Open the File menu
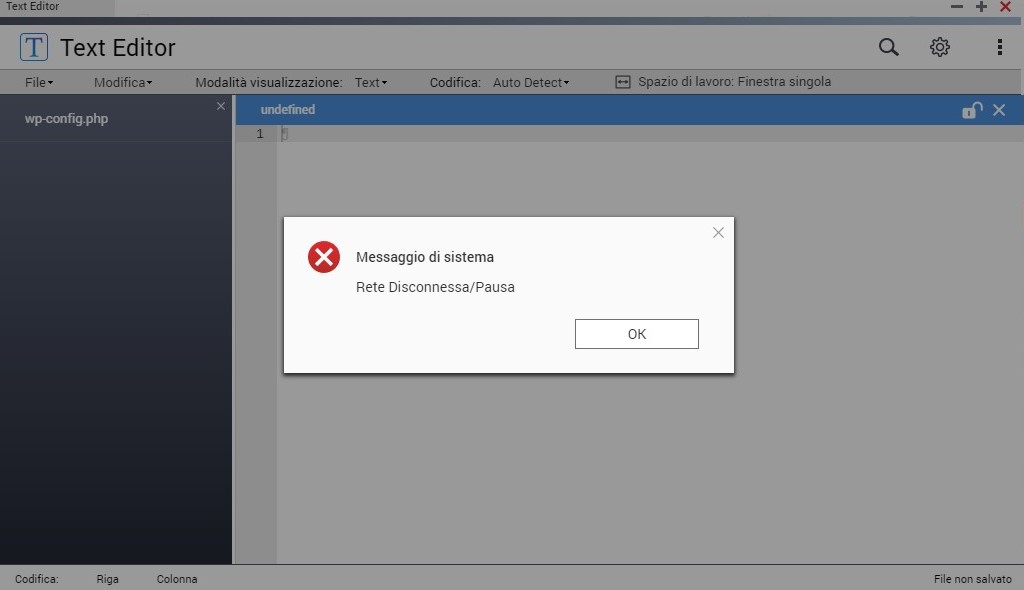This screenshot has width=1024, height=590. [38, 82]
